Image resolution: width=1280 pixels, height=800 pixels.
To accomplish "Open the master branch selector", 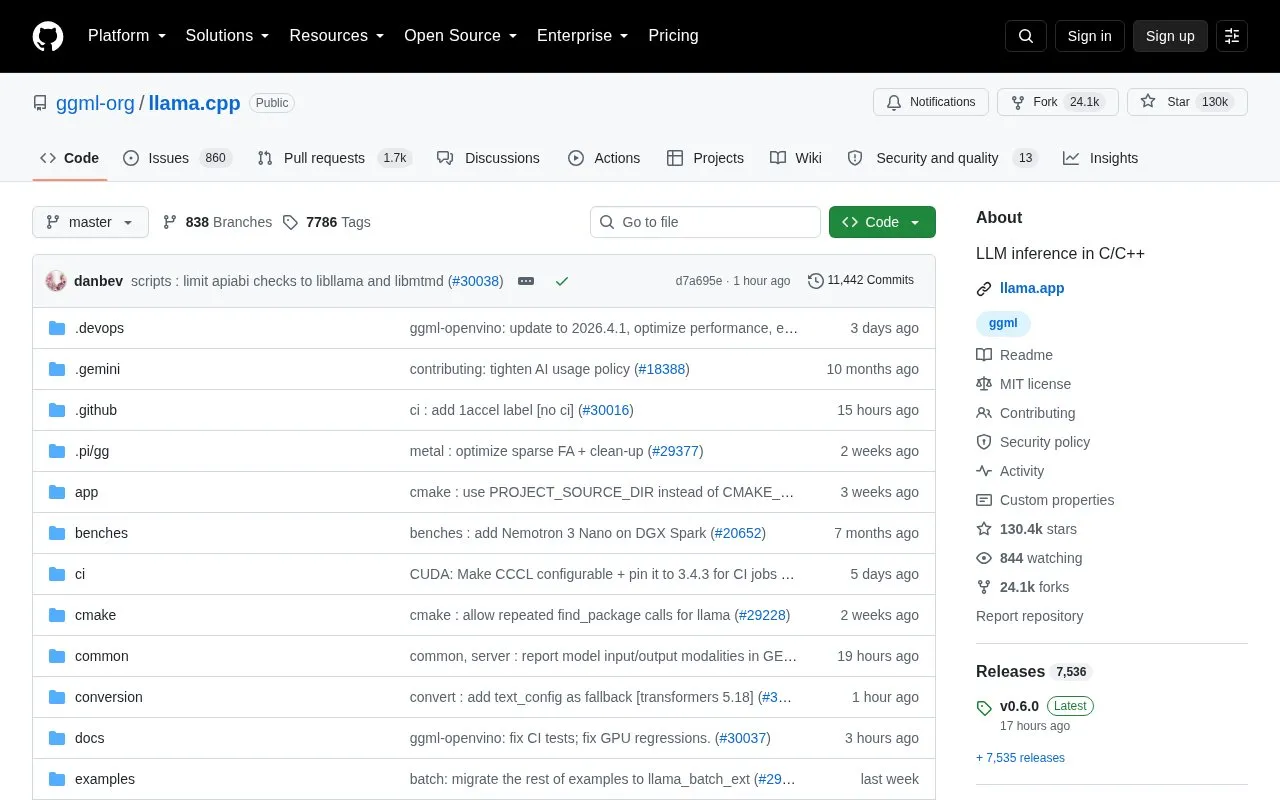I will [x=90, y=222].
